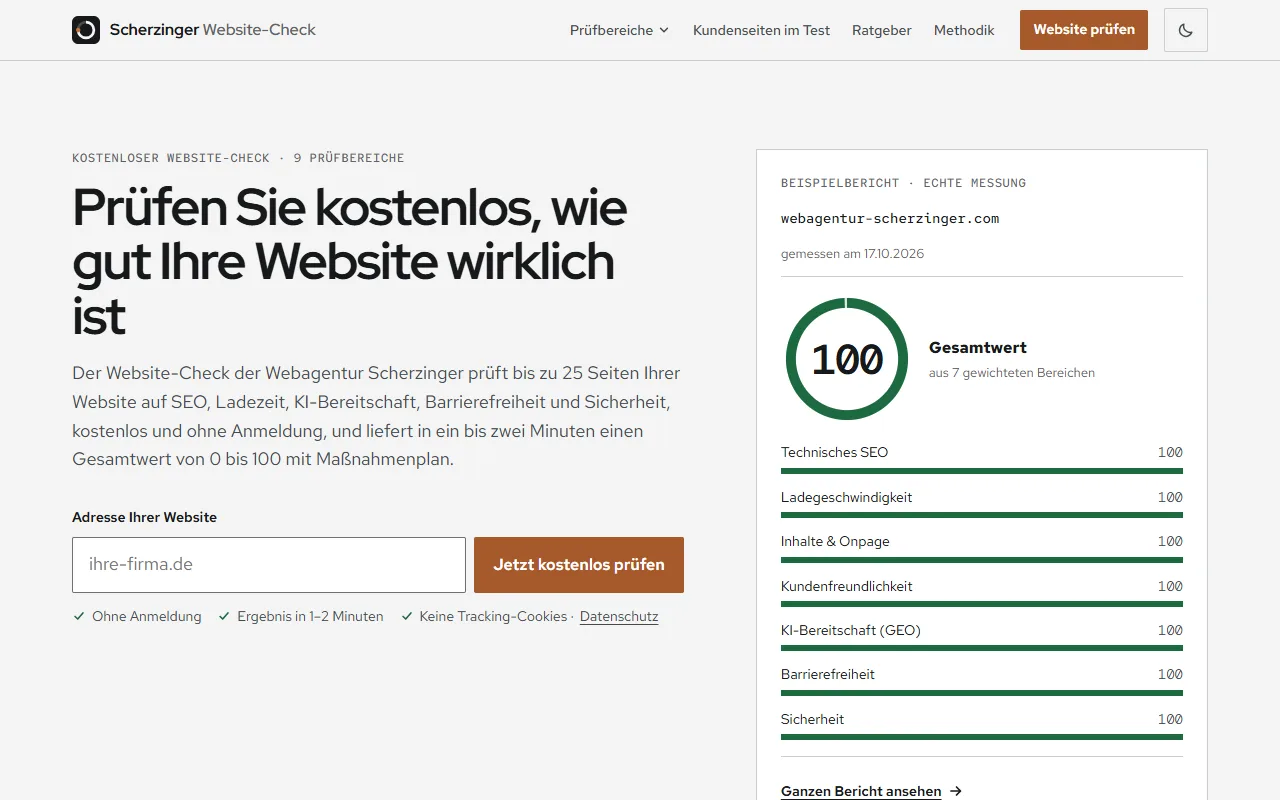Click the Adresse Ihrer Website label
1280x800 pixels.
(x=144, y=517)
